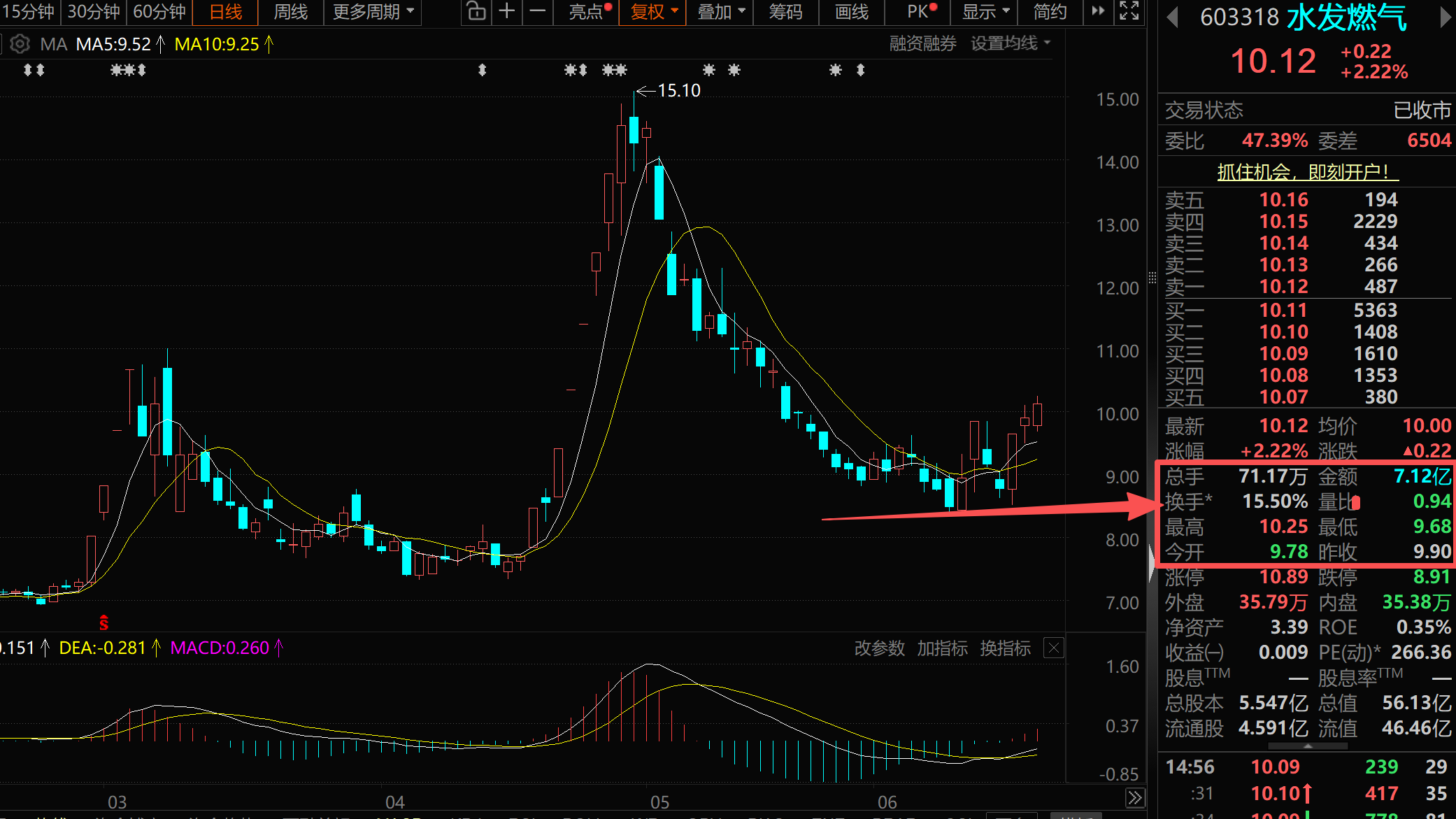
Task: Click the 总手 71.17万 value
Action: click(1273, 476)
